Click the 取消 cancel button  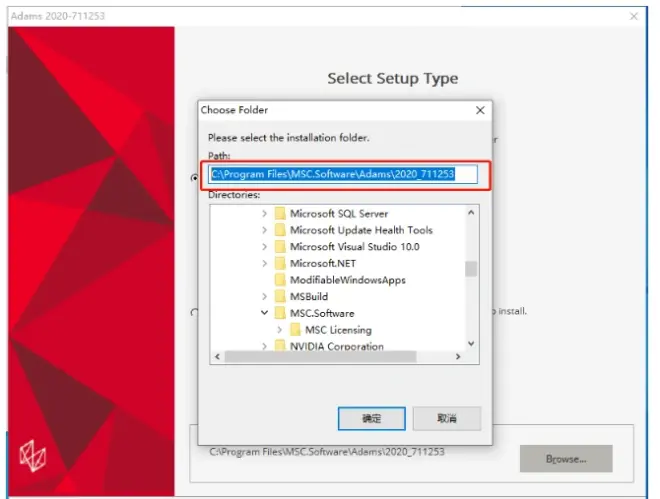point(447,418)
